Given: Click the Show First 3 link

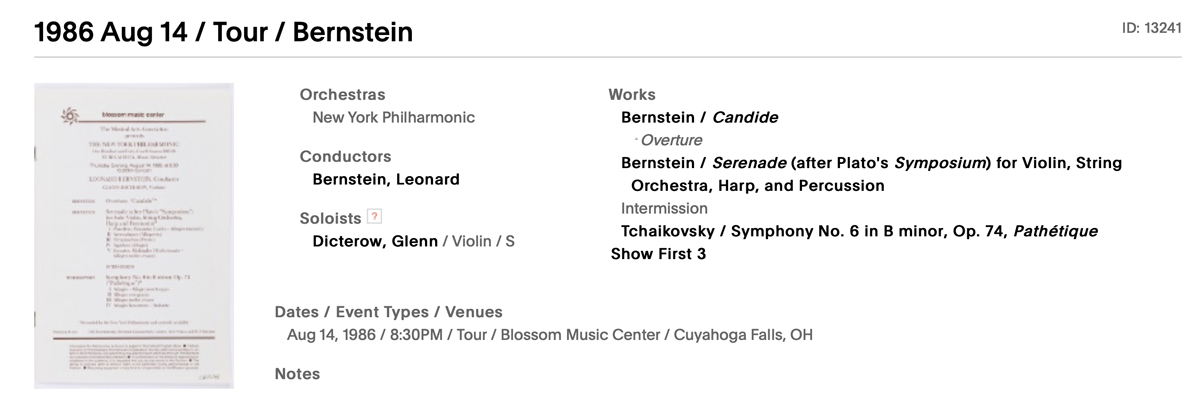Looking at the screenshot, I should coord(658,254).
